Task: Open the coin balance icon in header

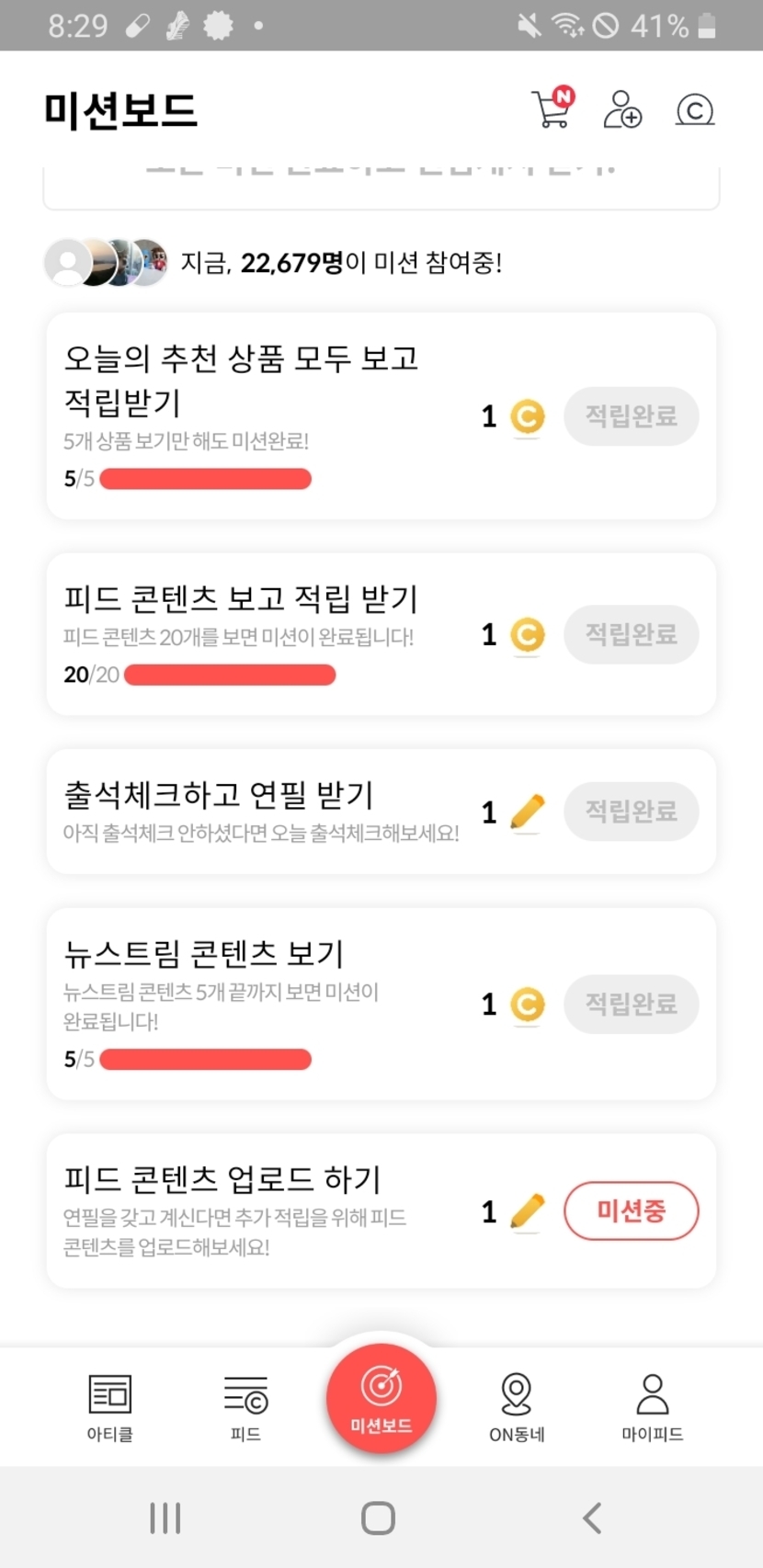Action: point(694,110)
